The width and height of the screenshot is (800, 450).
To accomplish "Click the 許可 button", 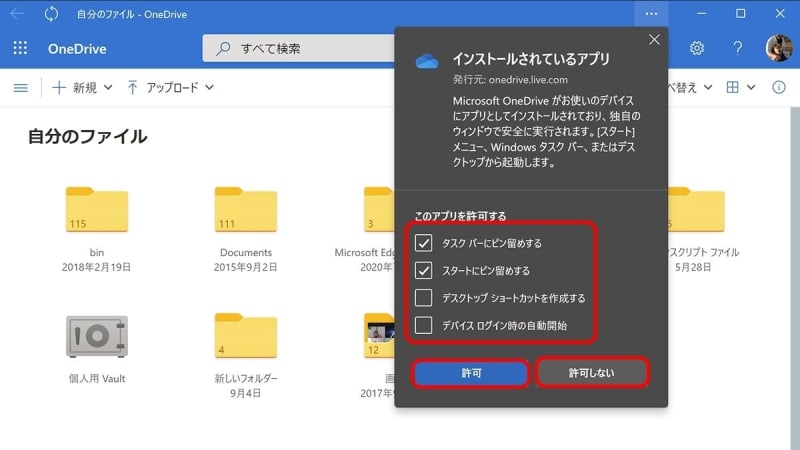I will (470, 373).
